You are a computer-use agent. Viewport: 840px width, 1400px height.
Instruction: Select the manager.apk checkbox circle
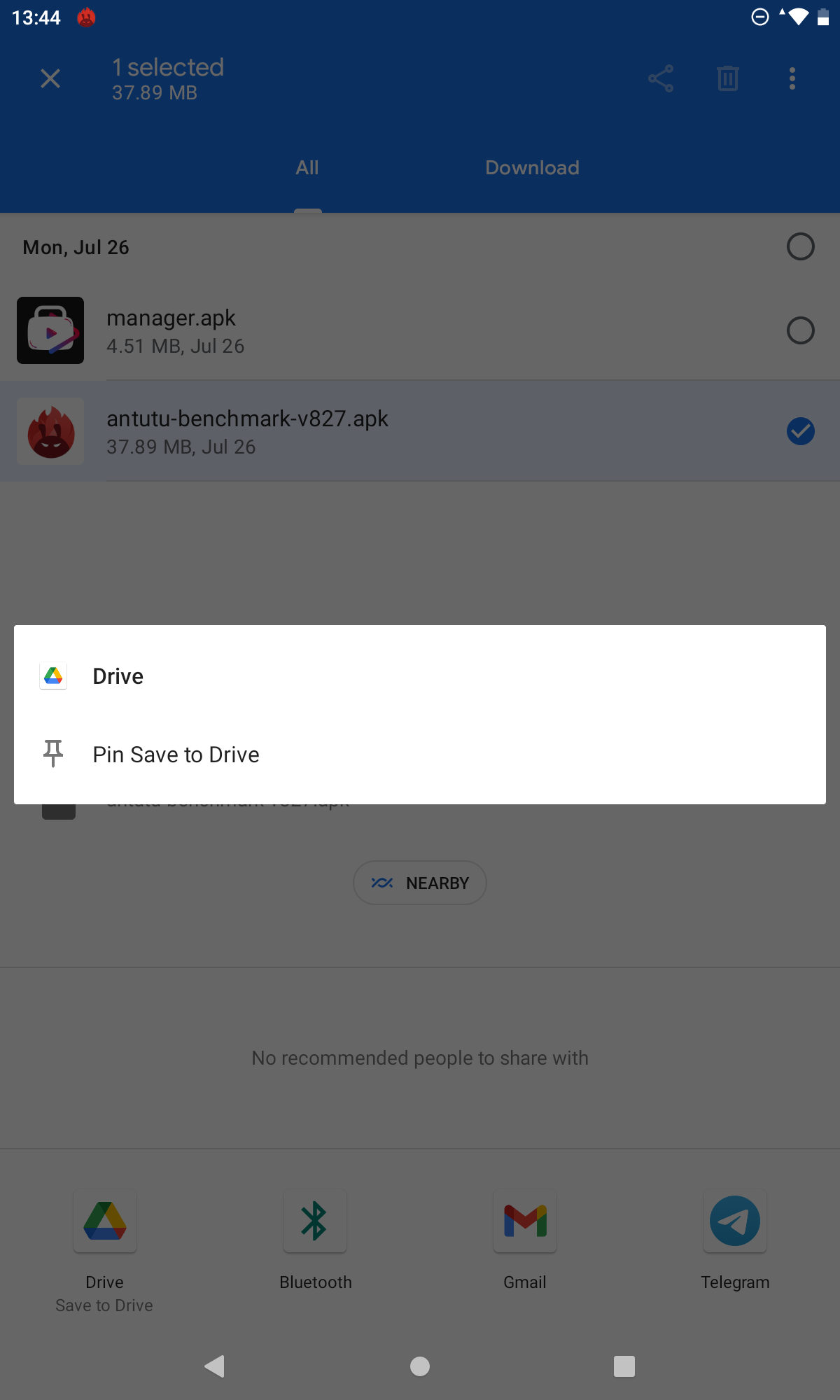pyautogui.click(x=801, y=330)
